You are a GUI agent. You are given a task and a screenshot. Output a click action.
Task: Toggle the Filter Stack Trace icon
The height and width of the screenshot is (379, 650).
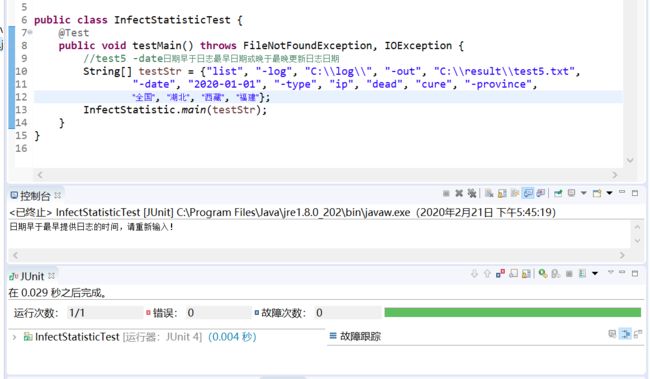pyautogui.click(x=625, y=334)
